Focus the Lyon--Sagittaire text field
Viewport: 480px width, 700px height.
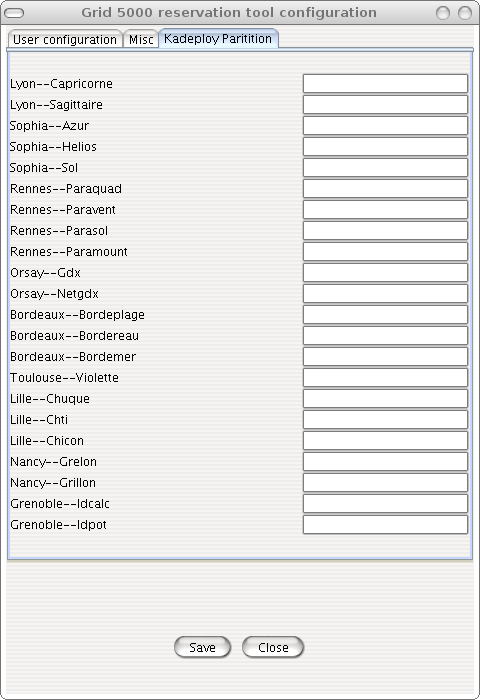385,104
